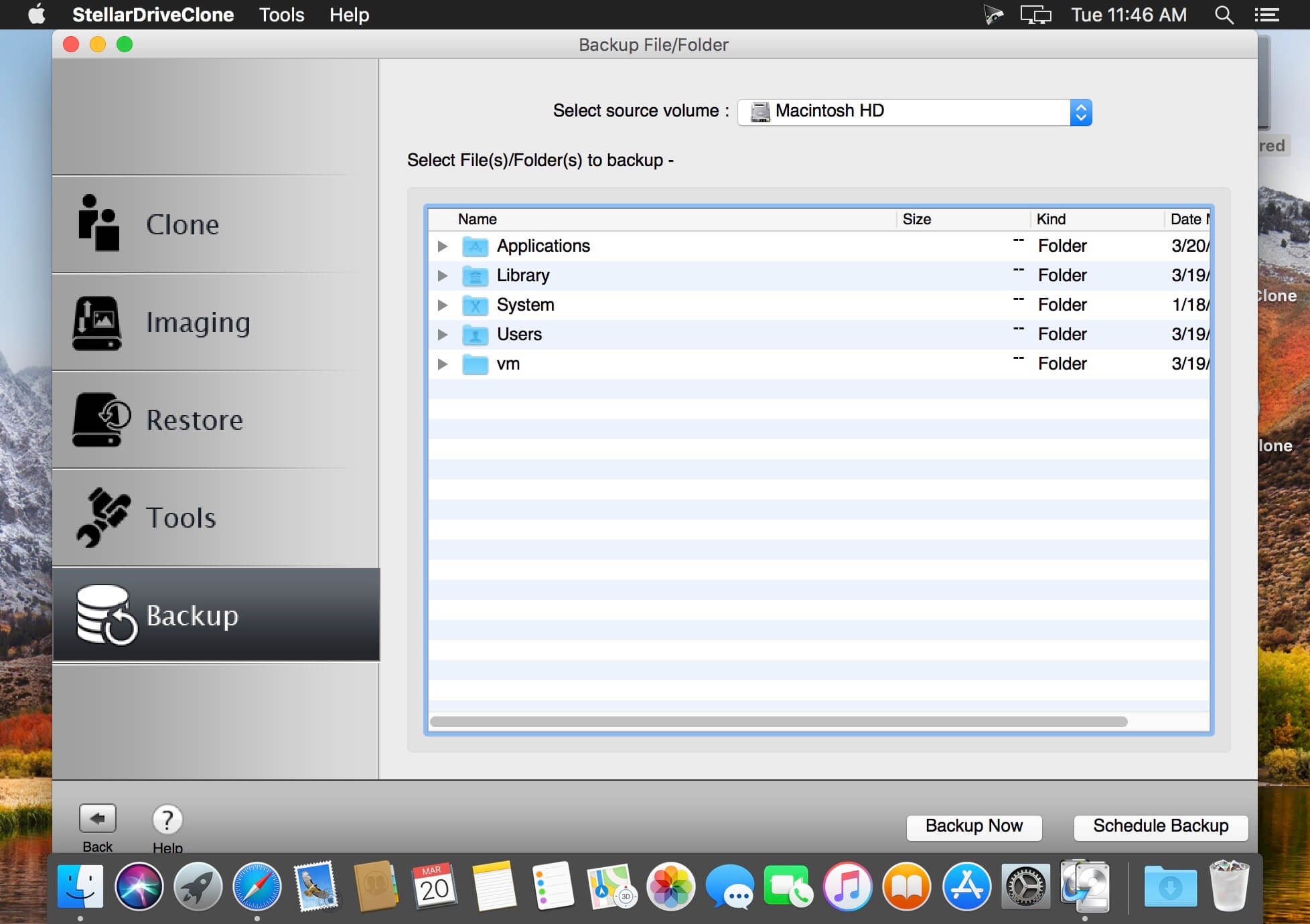1310x924 pixels.
Task: Select the System folder icon
Action: tap(476, 305)
